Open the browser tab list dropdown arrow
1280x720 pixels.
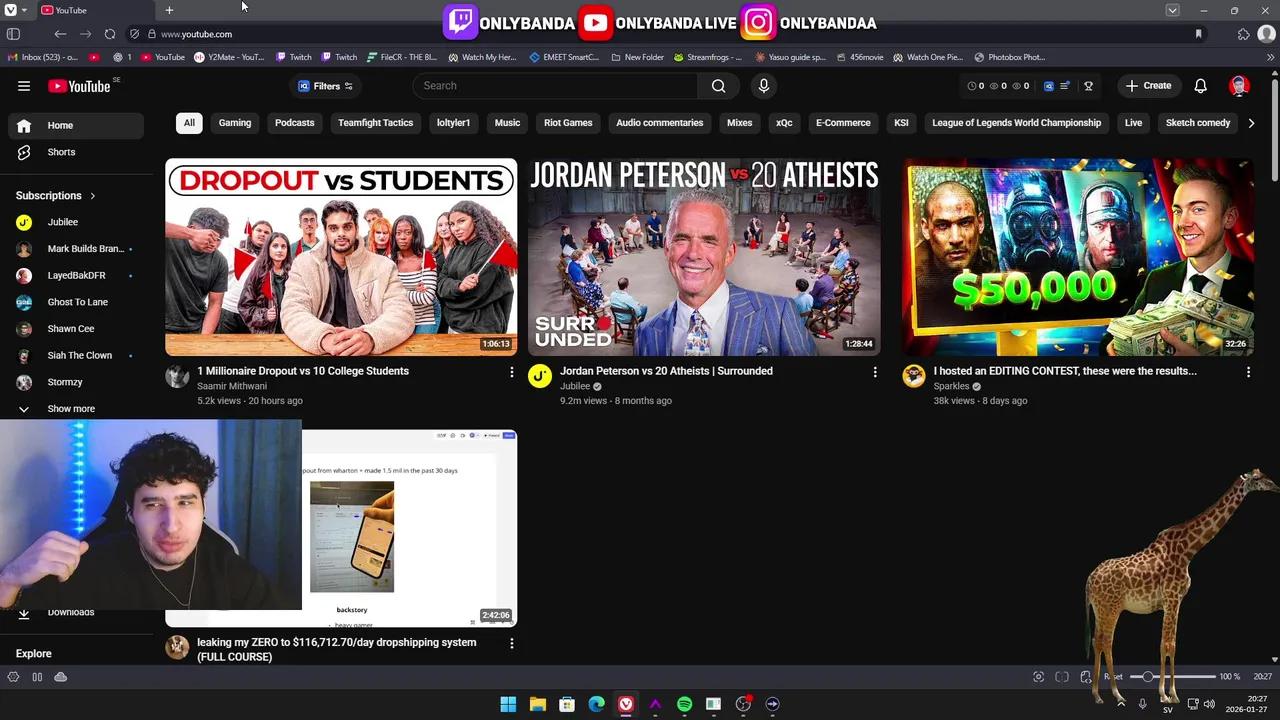pyautogui.click(x=1171, y=10)
